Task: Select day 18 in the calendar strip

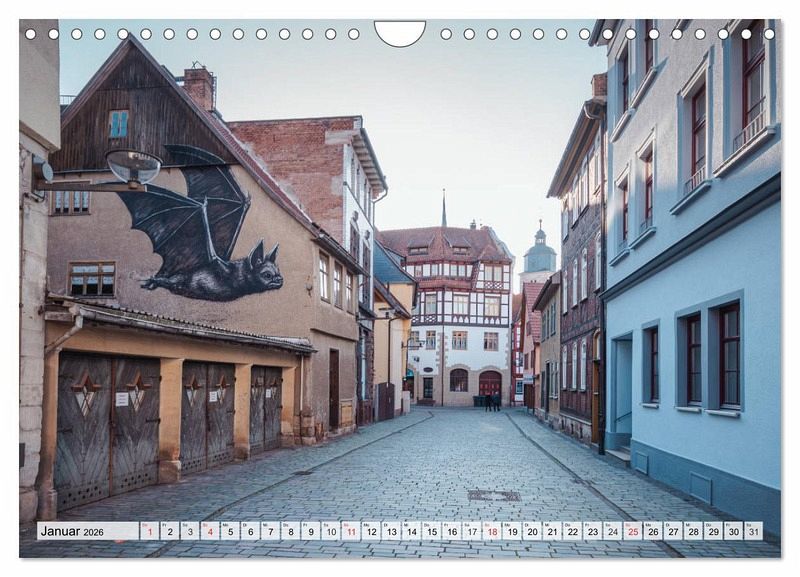Action: point(492,531)
